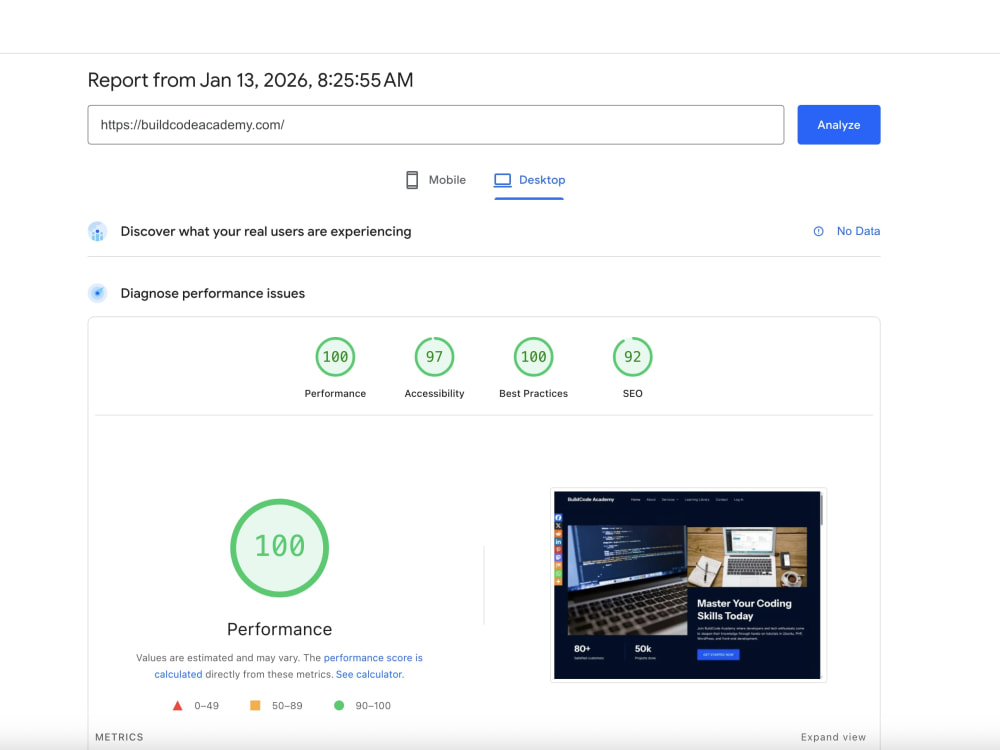Screen dimensions: 1000x750
Task: Click the large Performance title text
Action: [x=279, y=629]
